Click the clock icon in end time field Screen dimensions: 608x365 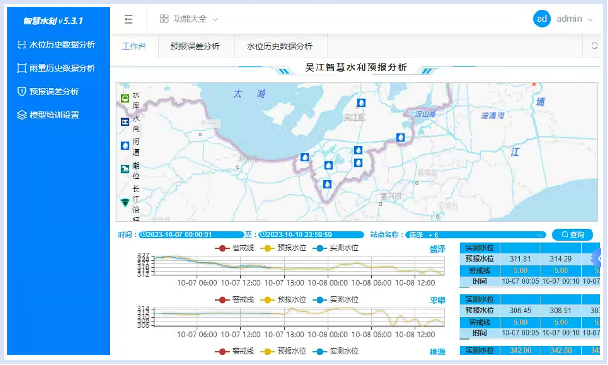coord(263,235)
